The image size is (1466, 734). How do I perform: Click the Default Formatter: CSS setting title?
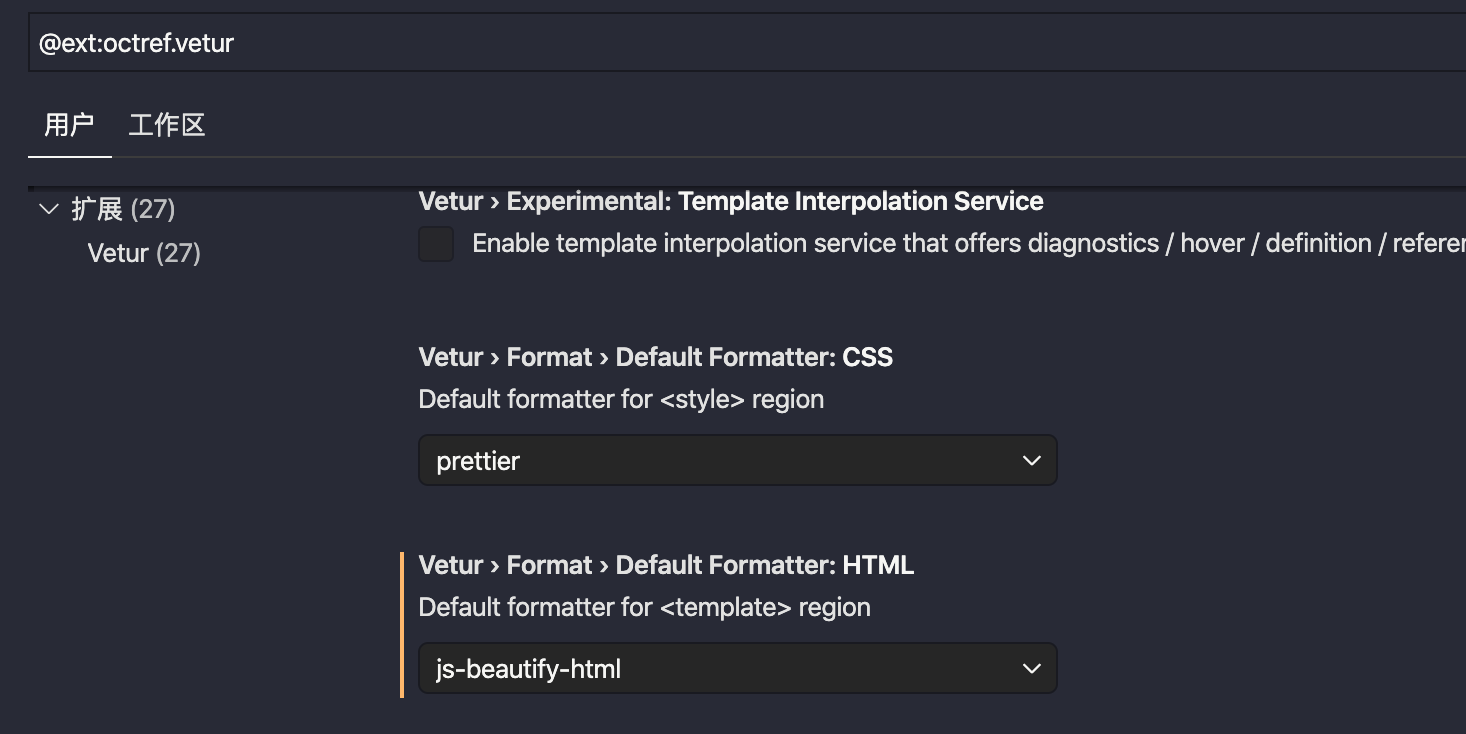pyautogui.click(x=656, y=357)
